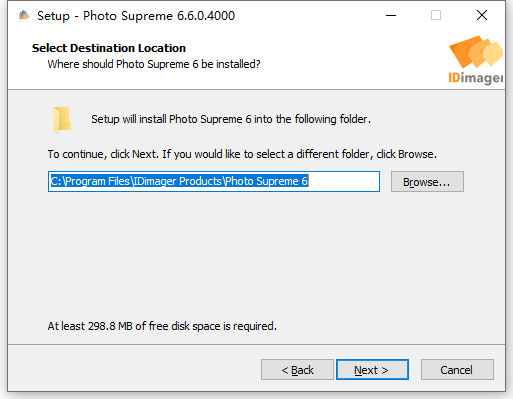Click the 'Setup will install Photo Supreme 6' message
Viewport: 513px width, 399px height.
231,119
